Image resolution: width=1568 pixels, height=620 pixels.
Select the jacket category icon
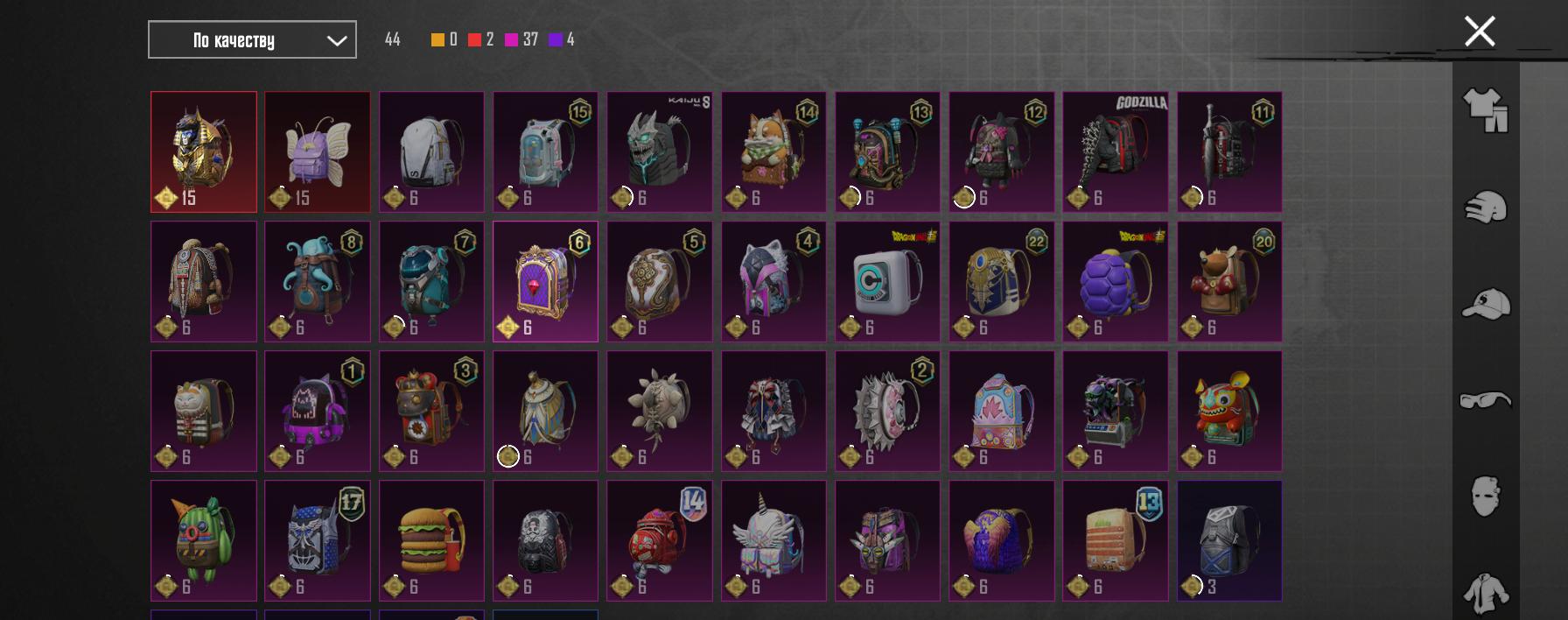pyautogui.click(x=1486, y=593)
